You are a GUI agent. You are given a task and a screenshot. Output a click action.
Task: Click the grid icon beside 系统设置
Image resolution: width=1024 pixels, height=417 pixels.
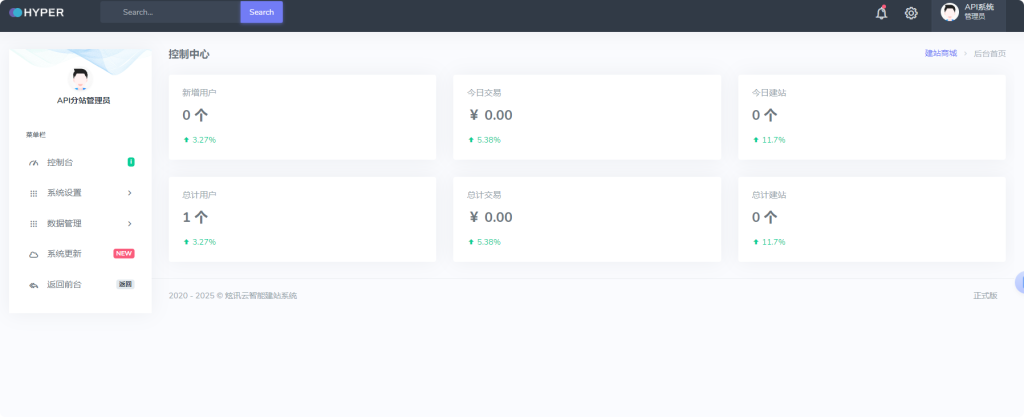33,193
